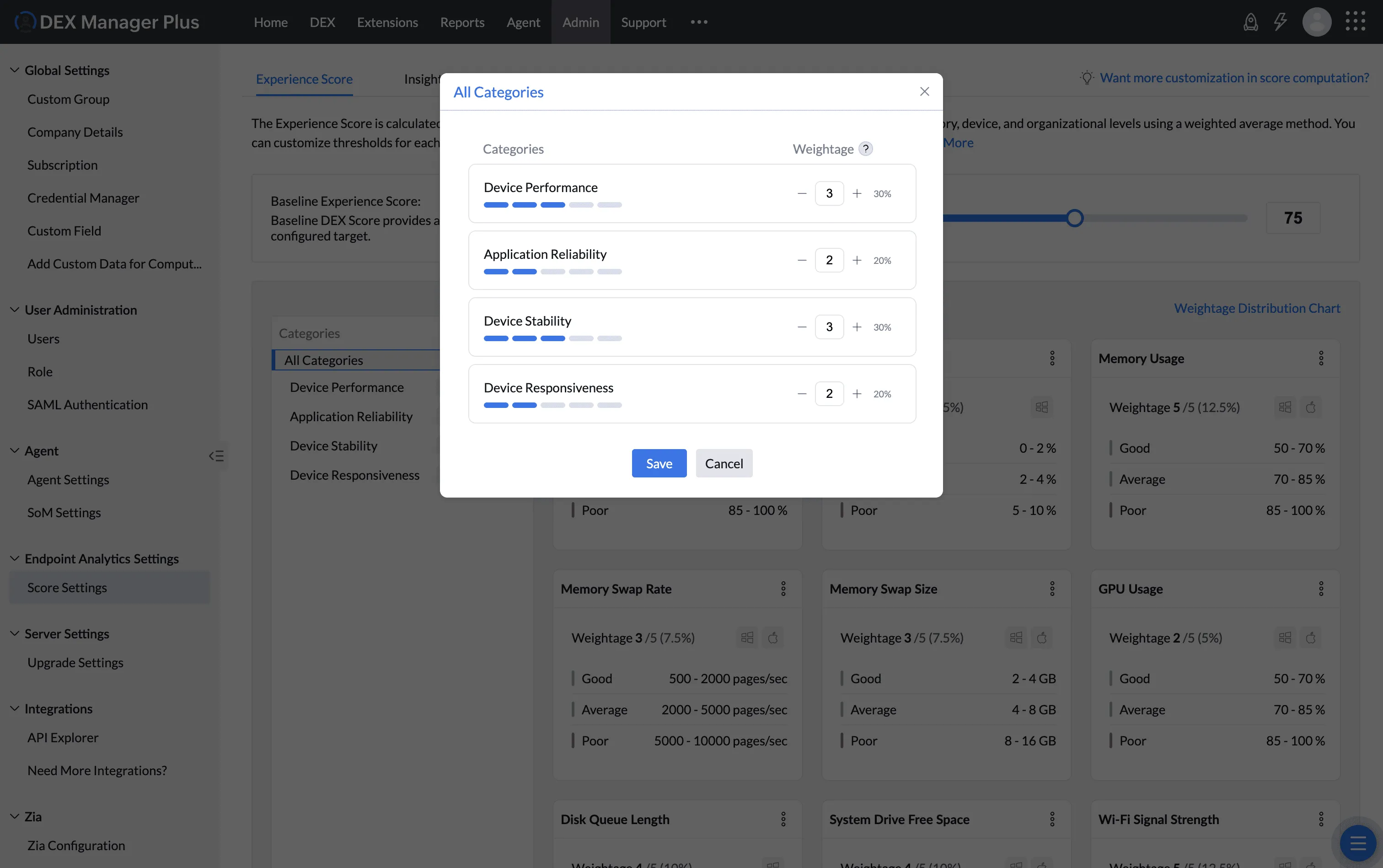
Task: Open quick actions lightning bolt icon
Action: pos(1280,22)
